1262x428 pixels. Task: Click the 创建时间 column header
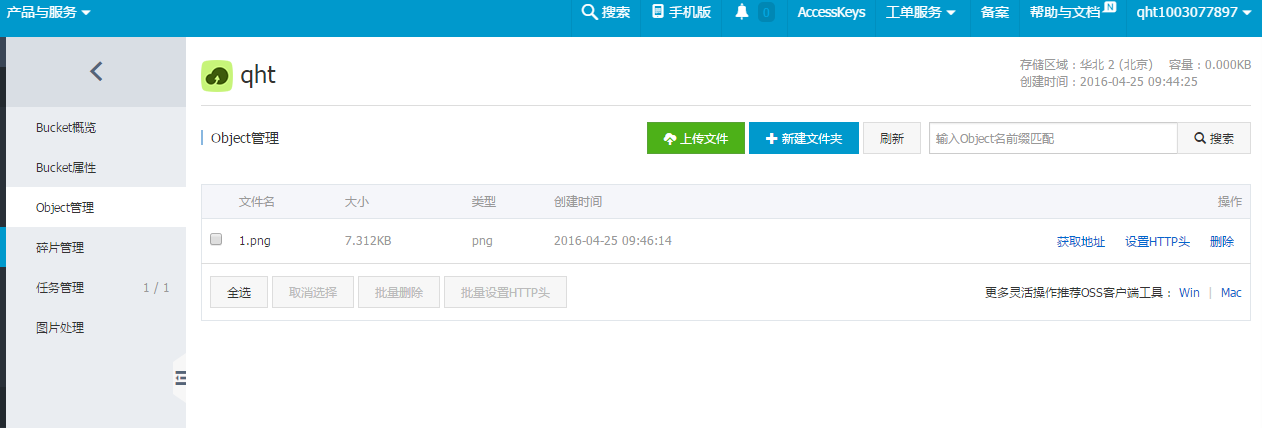[x=578, y=202]
